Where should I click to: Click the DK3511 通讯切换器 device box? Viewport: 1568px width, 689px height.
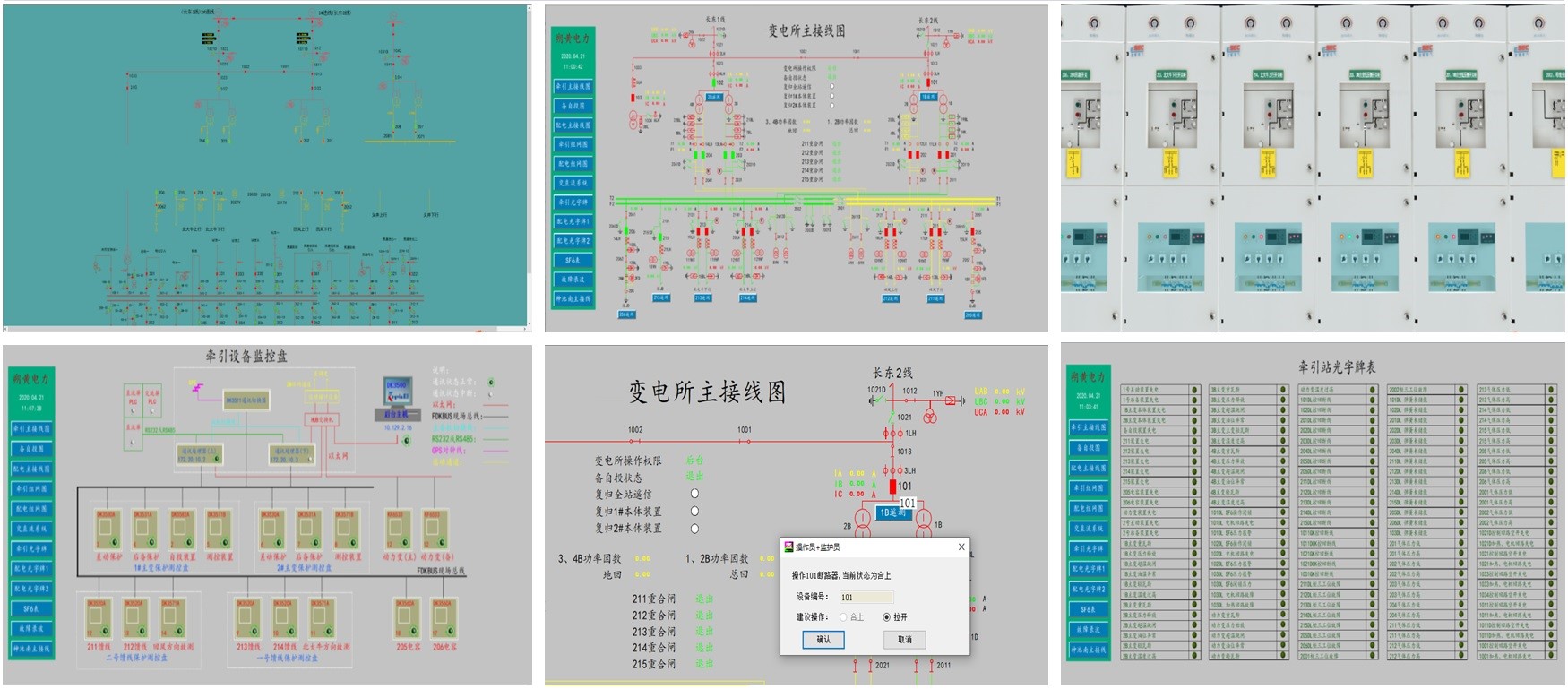pyautogui.click(x=246, y=400)
